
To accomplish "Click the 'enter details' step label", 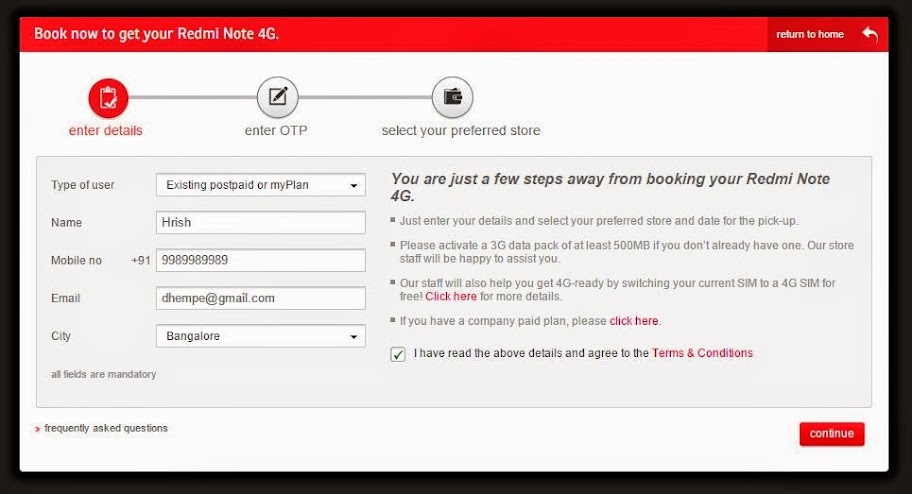I will (x=105, y=130).
